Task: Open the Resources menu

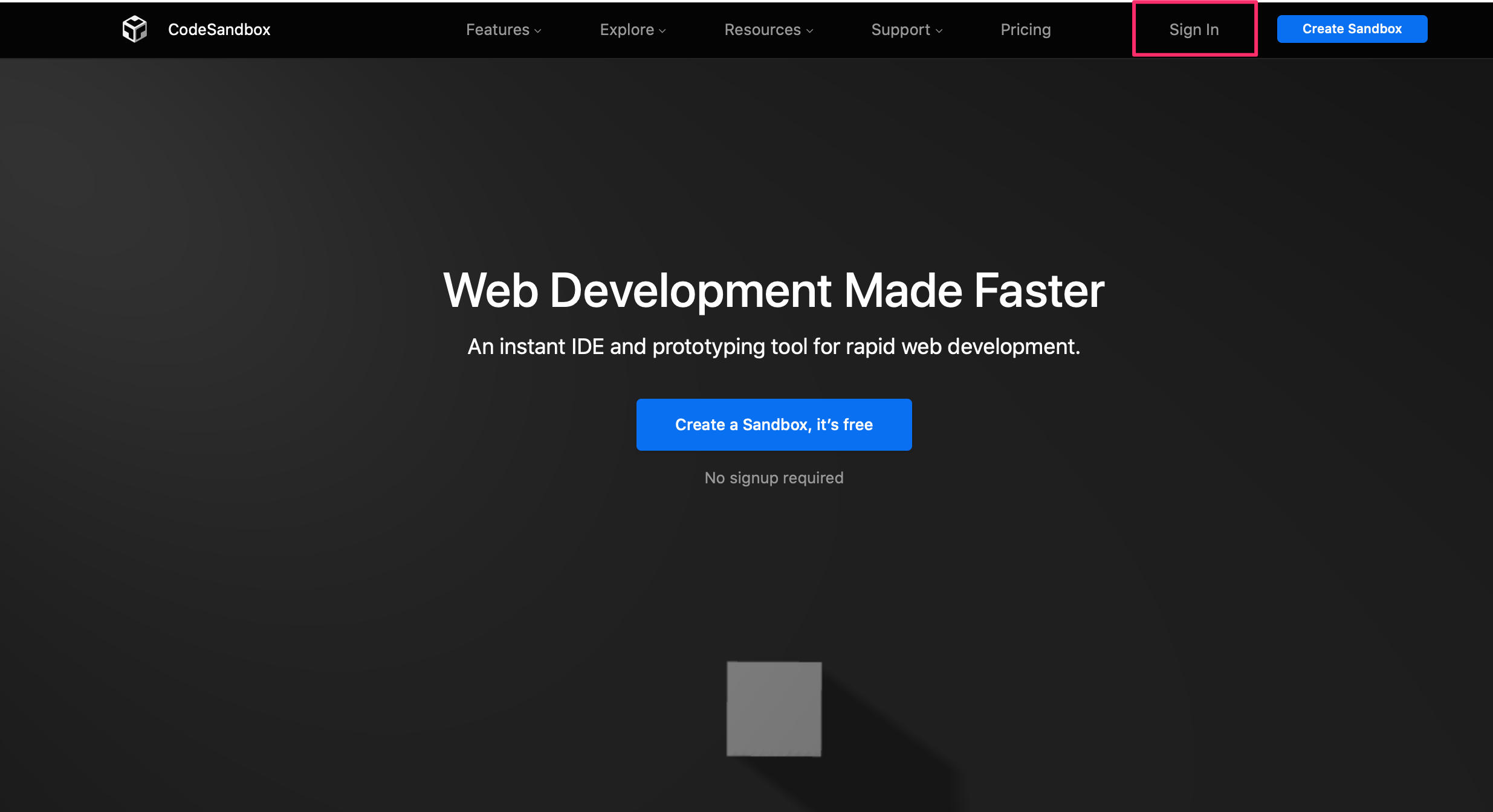Action: (762, 29)
